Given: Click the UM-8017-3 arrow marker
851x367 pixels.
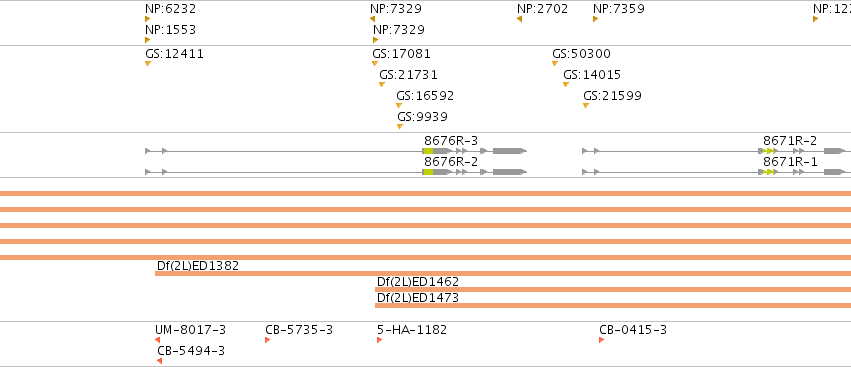Looking at the screenshot, I should click(157, 340).
